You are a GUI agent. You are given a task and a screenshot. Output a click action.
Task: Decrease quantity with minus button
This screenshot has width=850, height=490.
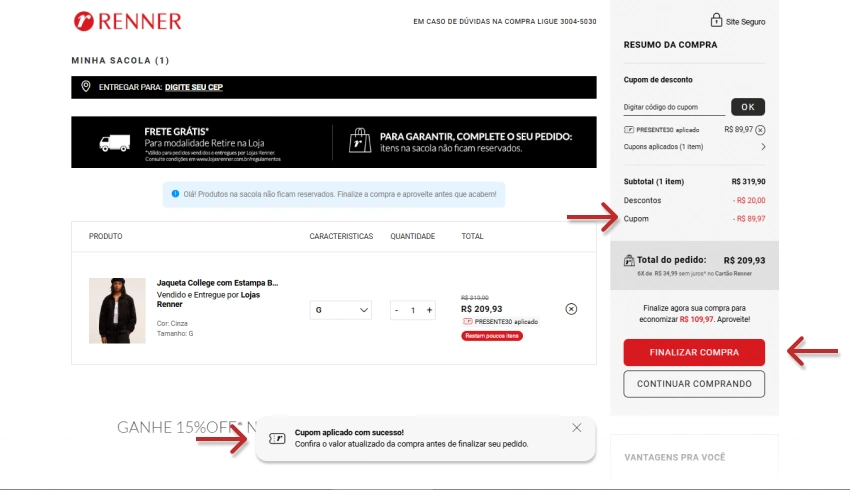pos(397,310)
